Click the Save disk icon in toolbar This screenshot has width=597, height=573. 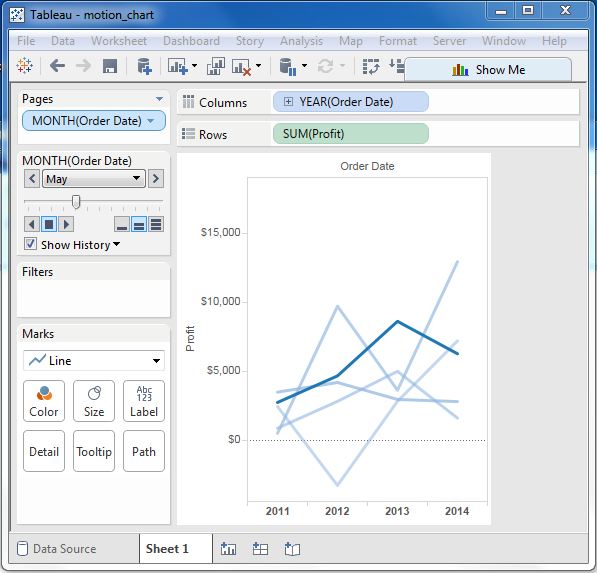click(110, 66)
